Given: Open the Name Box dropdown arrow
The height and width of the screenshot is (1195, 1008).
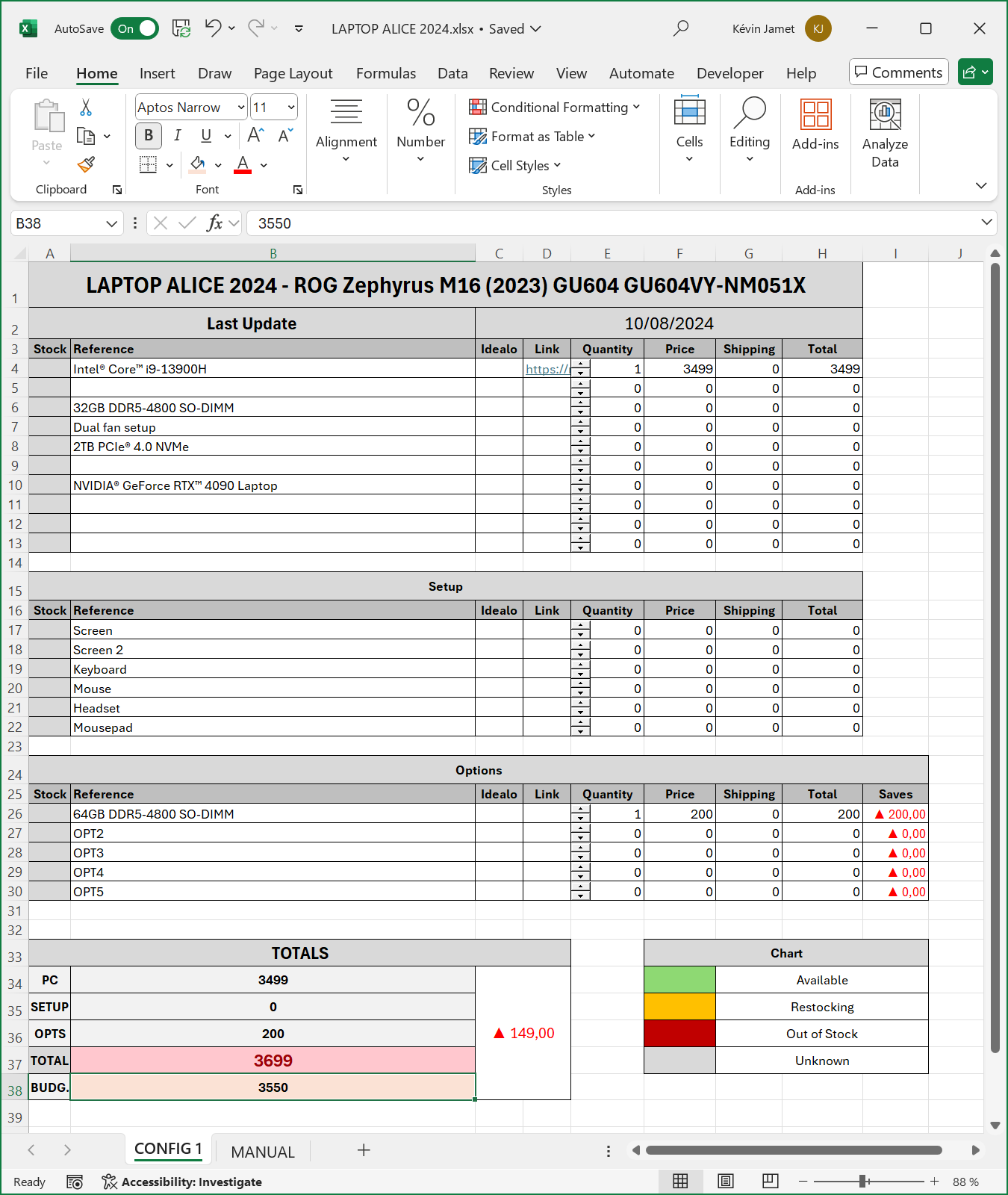Looking at the screenshot, I should [x=111, y=223].
